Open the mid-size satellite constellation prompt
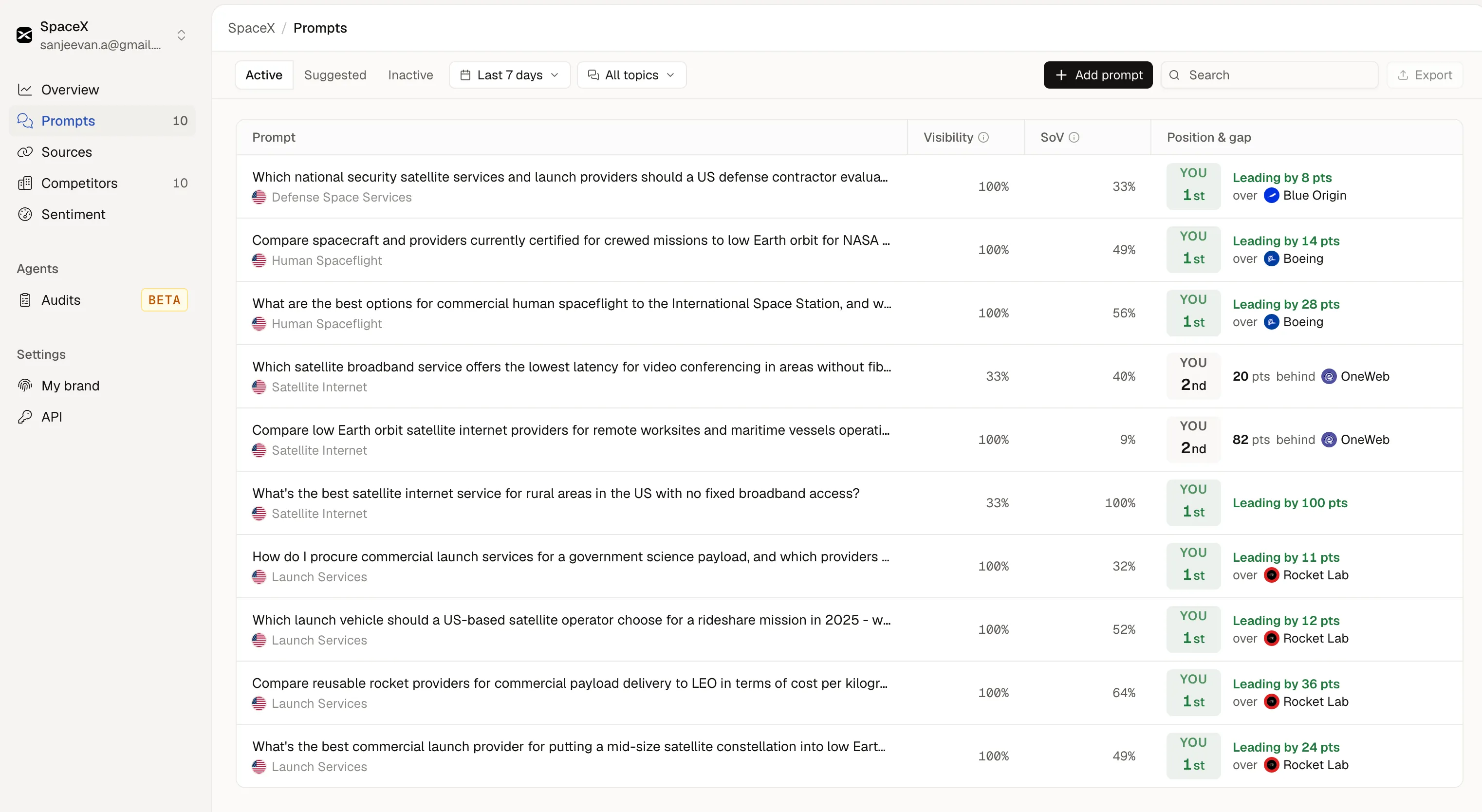 coord(568,746)
